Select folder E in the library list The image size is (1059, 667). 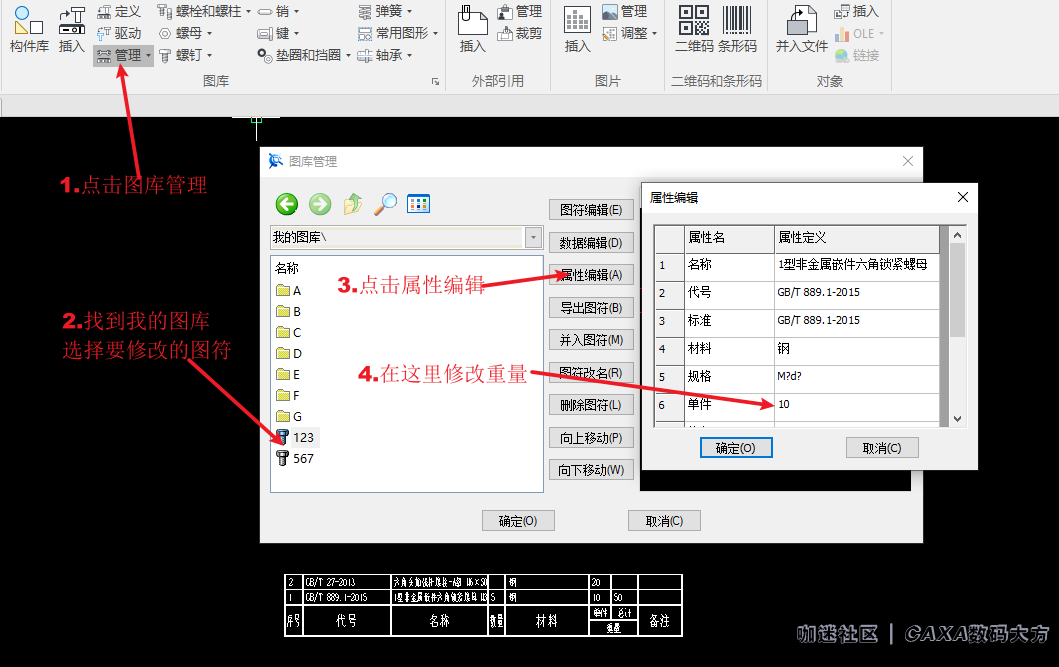(288, 375)
